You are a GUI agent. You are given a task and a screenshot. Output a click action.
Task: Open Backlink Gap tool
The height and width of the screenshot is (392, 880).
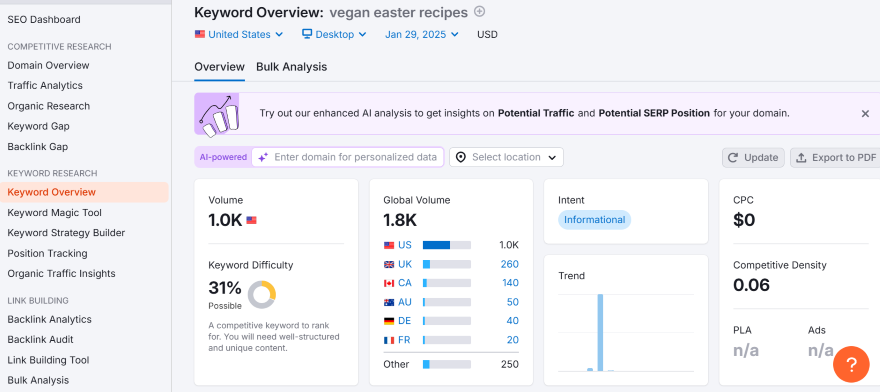38,147
